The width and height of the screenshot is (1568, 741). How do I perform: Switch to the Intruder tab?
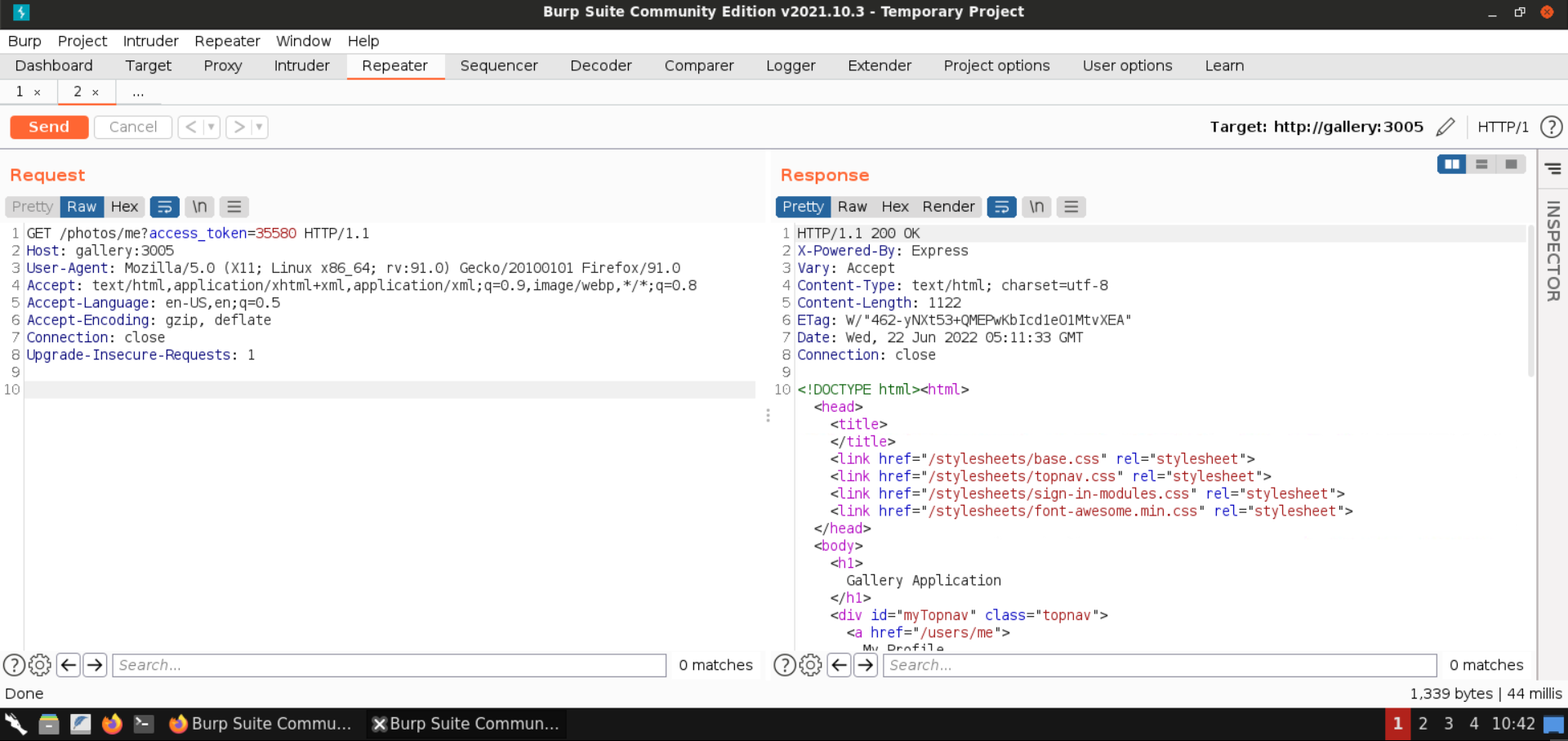[301, 65]
